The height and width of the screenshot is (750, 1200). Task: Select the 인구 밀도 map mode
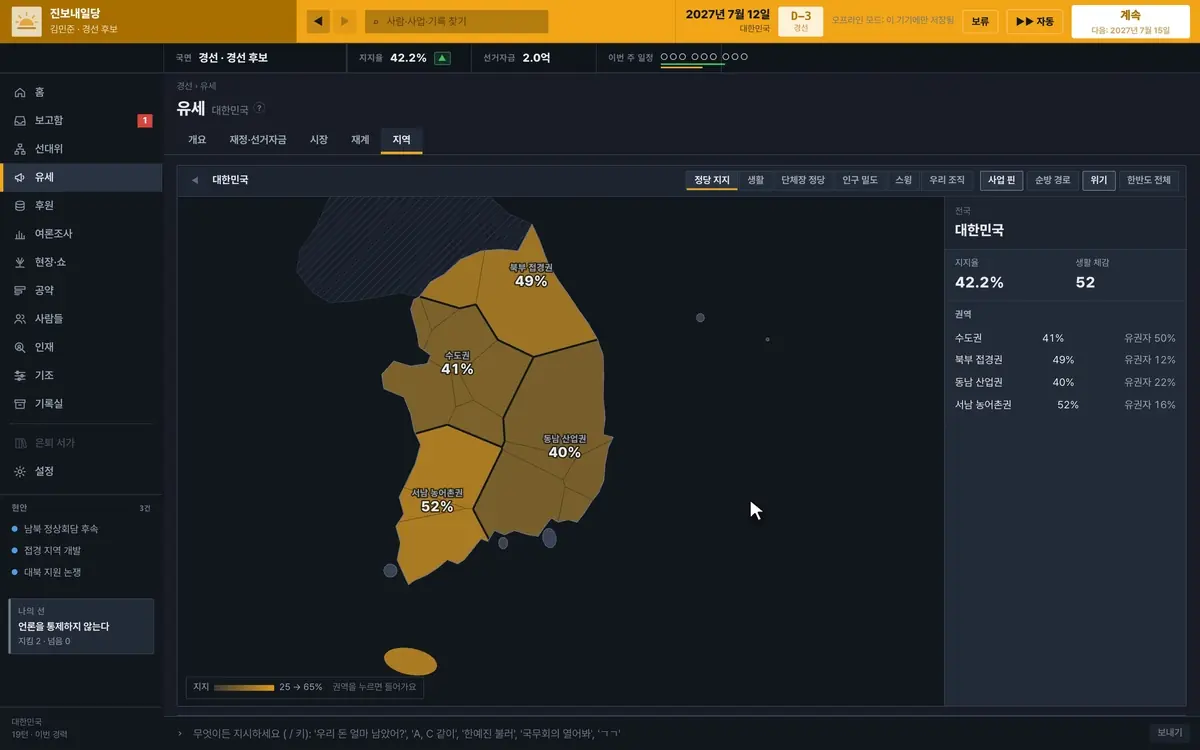[860, 180]
